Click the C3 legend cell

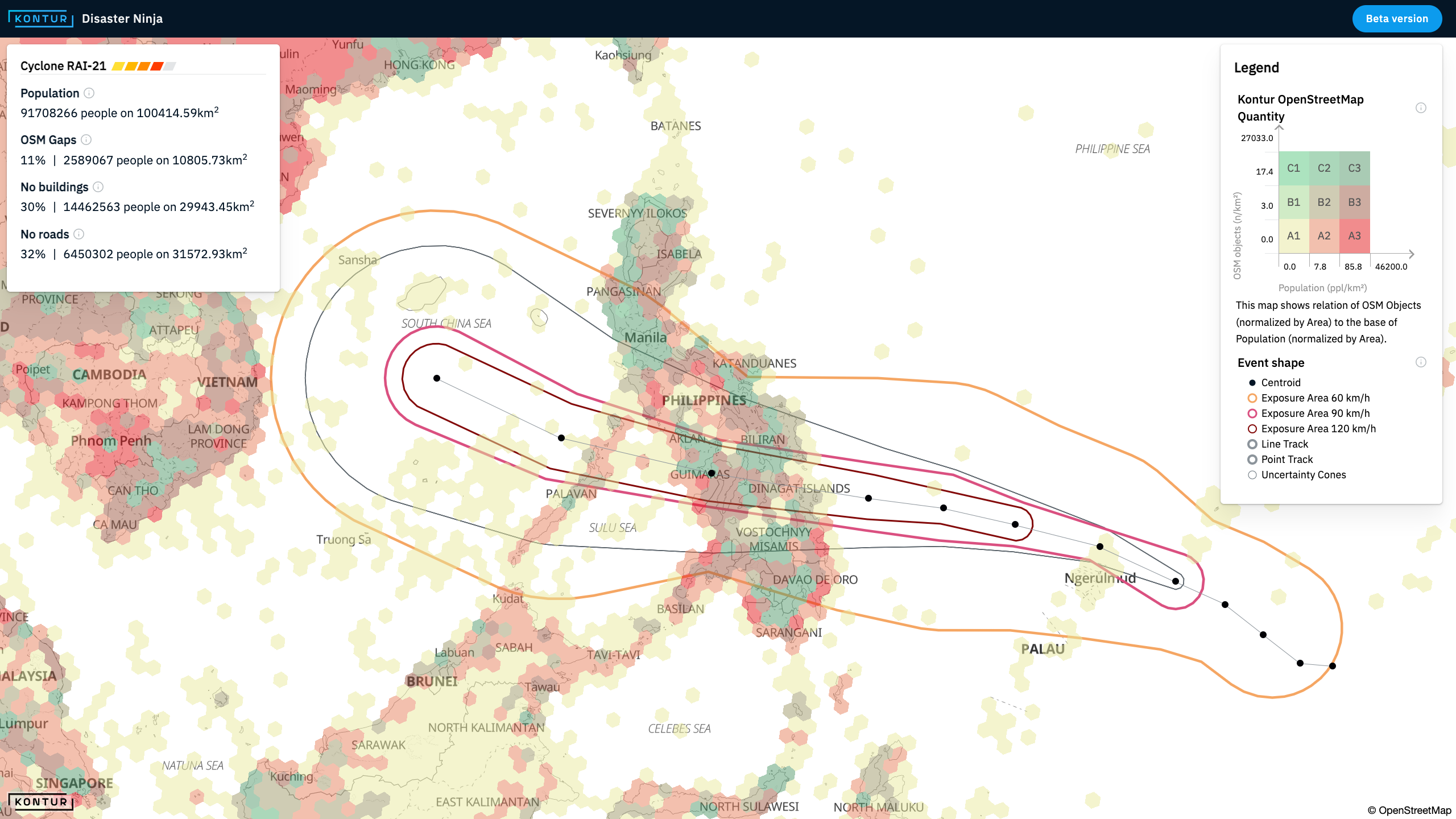1354,168
